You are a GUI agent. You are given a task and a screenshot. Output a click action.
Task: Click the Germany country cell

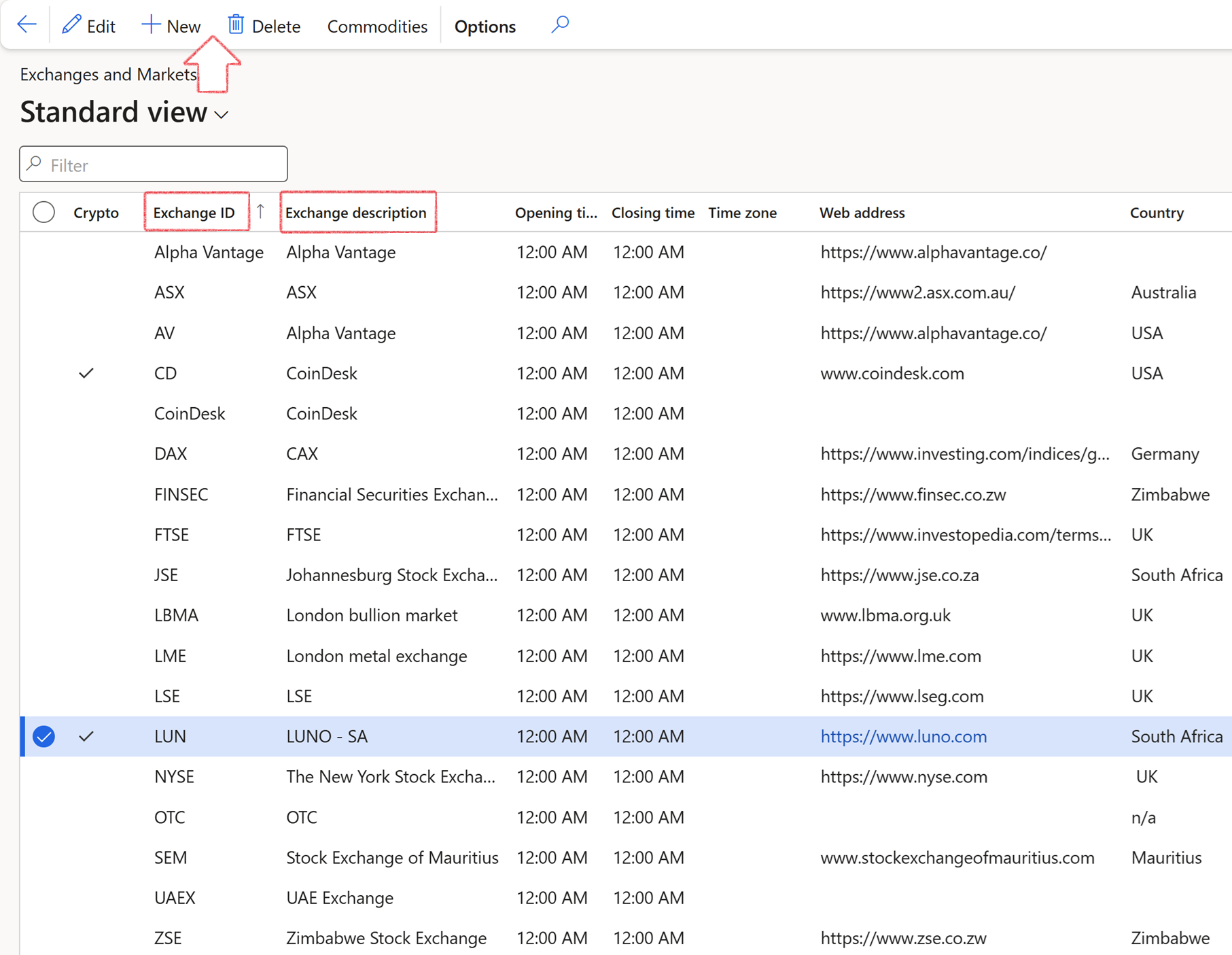(x=1165, y=453)
